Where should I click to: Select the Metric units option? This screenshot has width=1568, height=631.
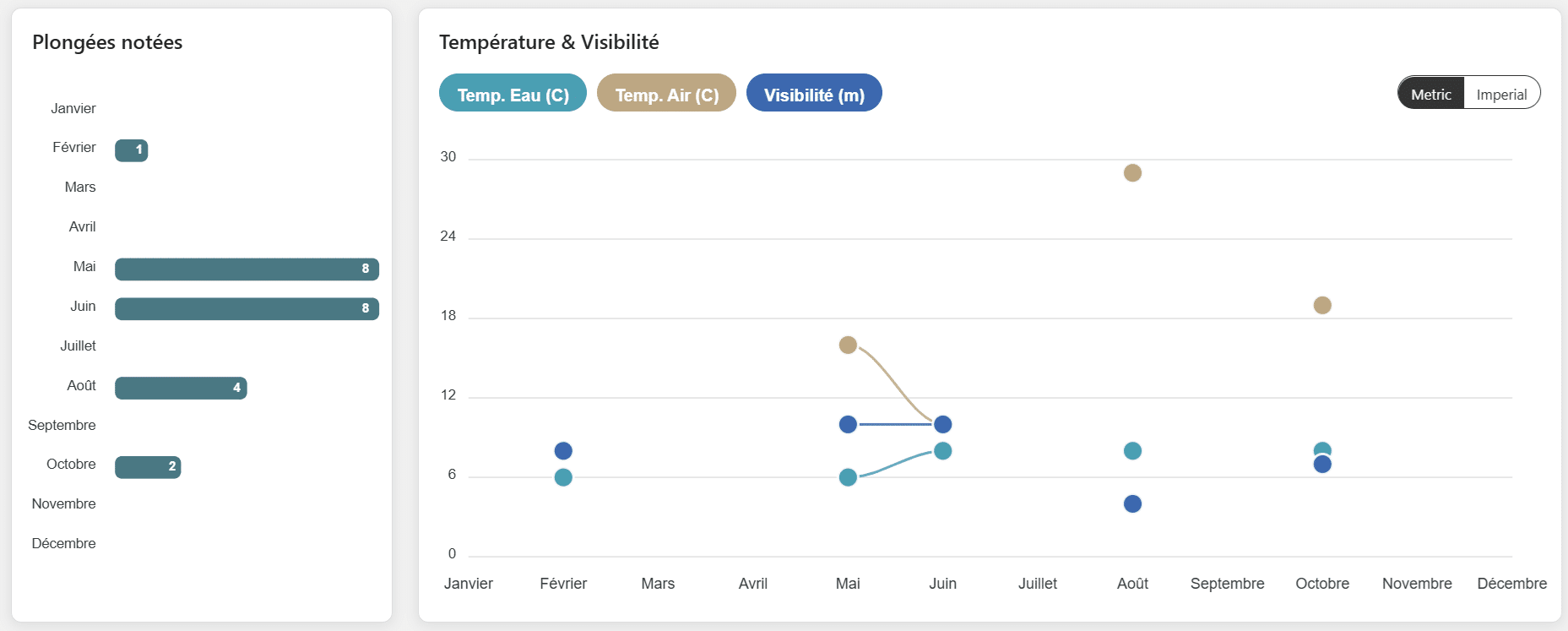1431,94
